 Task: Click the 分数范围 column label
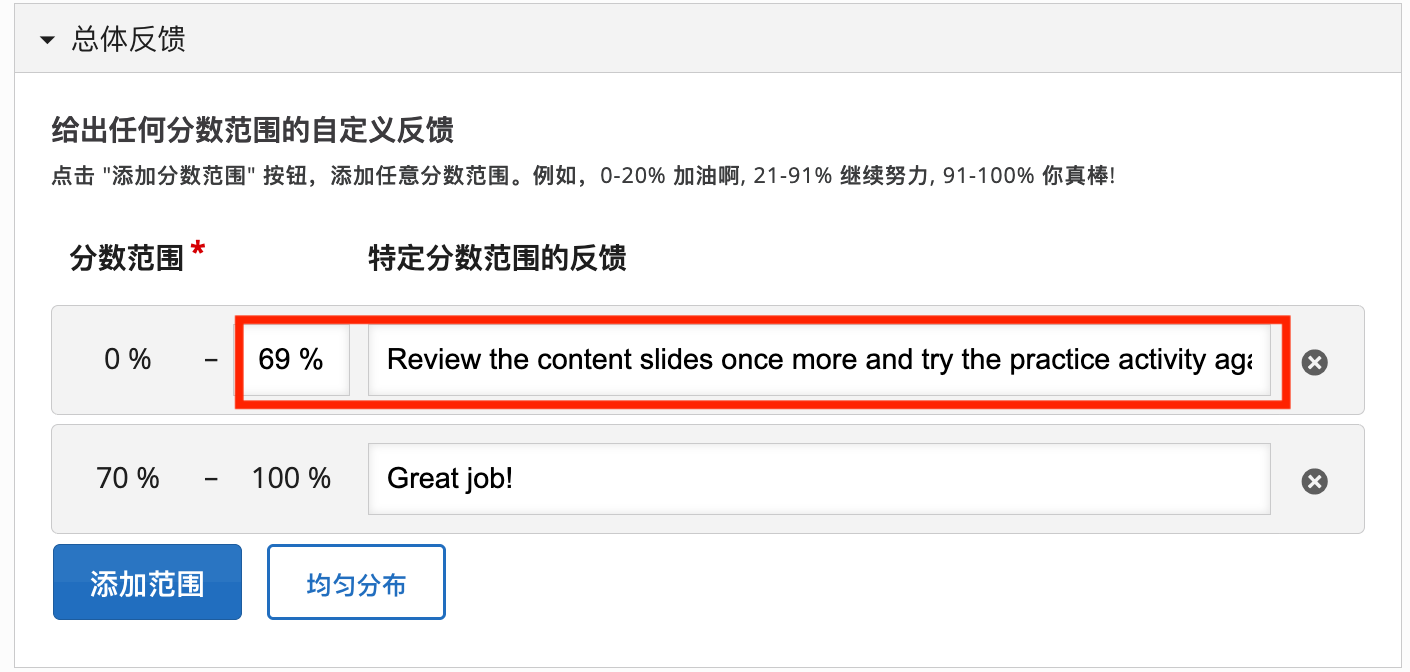pos(127,259)
